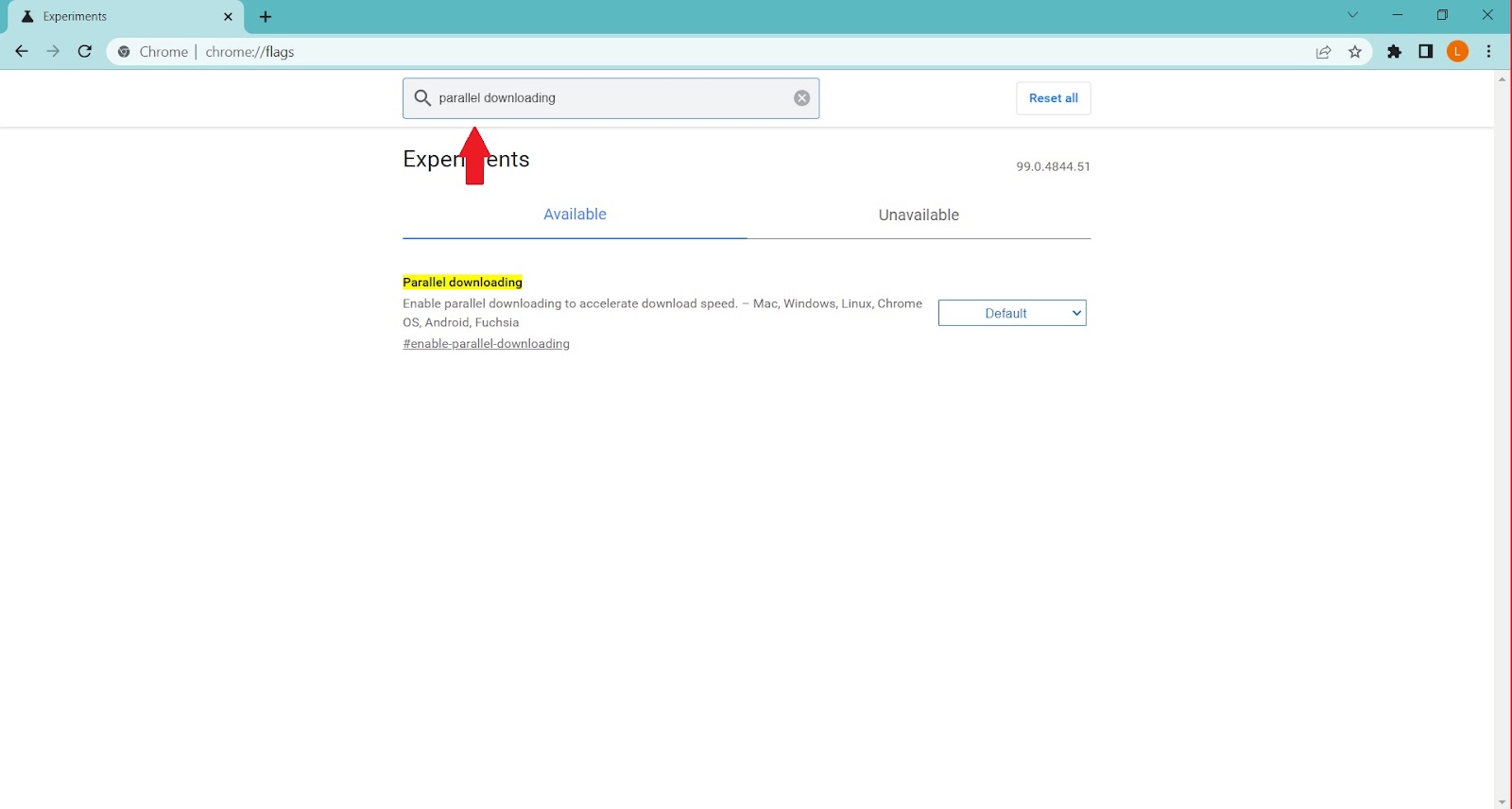
Task: Click the page scrollbar up arrow
Action: tap(1503, 78)
